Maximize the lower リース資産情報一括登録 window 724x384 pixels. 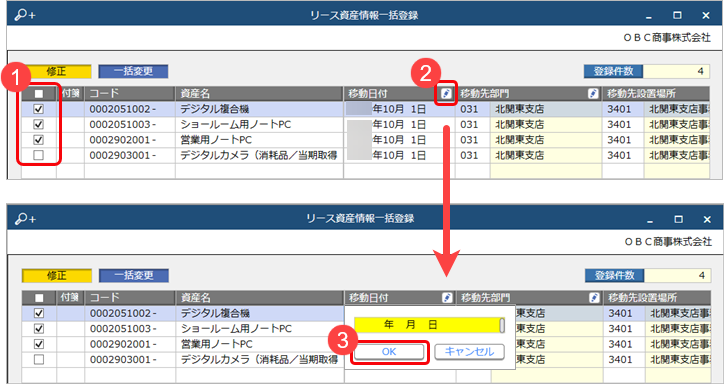pos(678,219)
